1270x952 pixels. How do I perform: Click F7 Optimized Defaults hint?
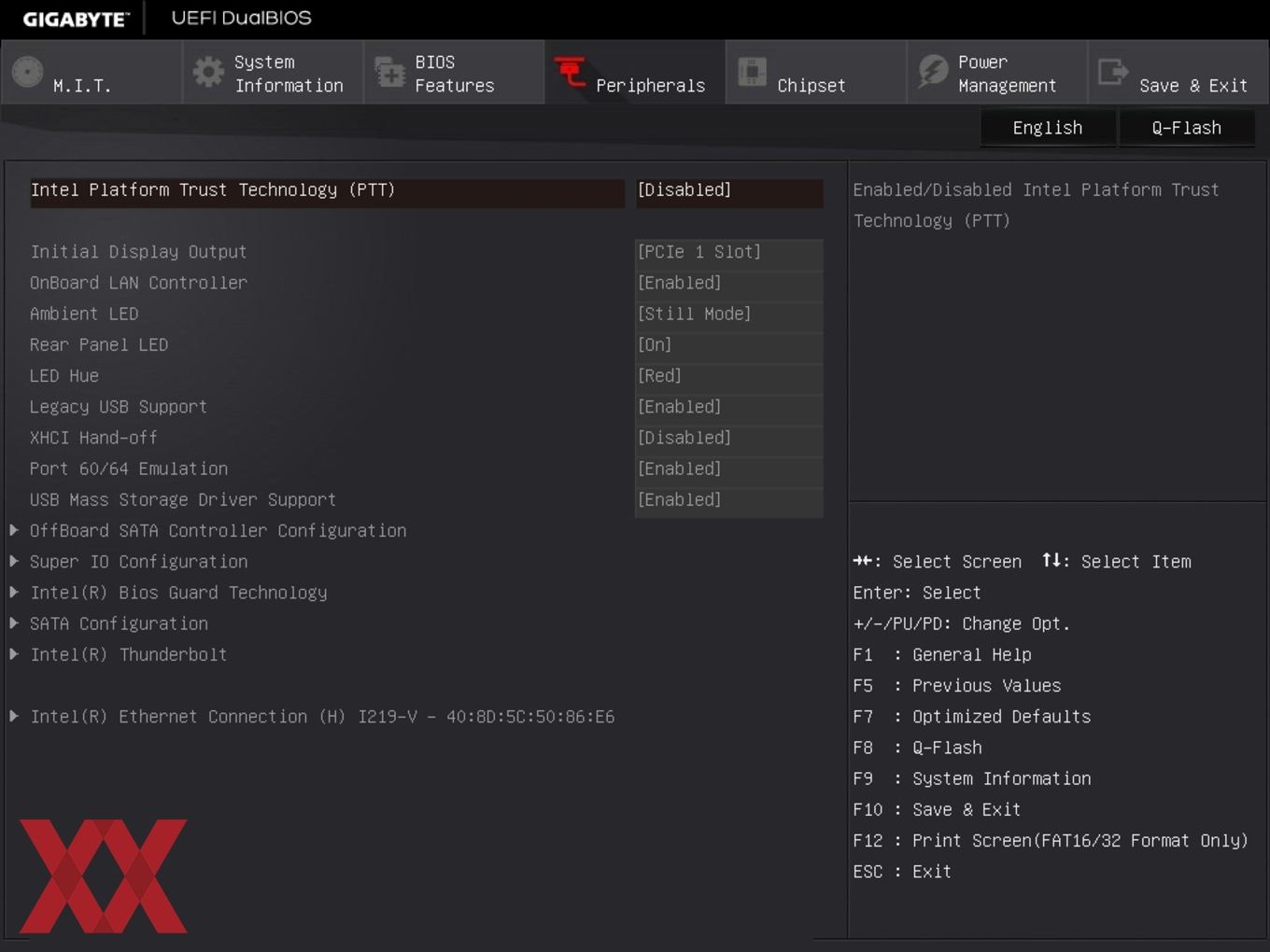[972, 717]
